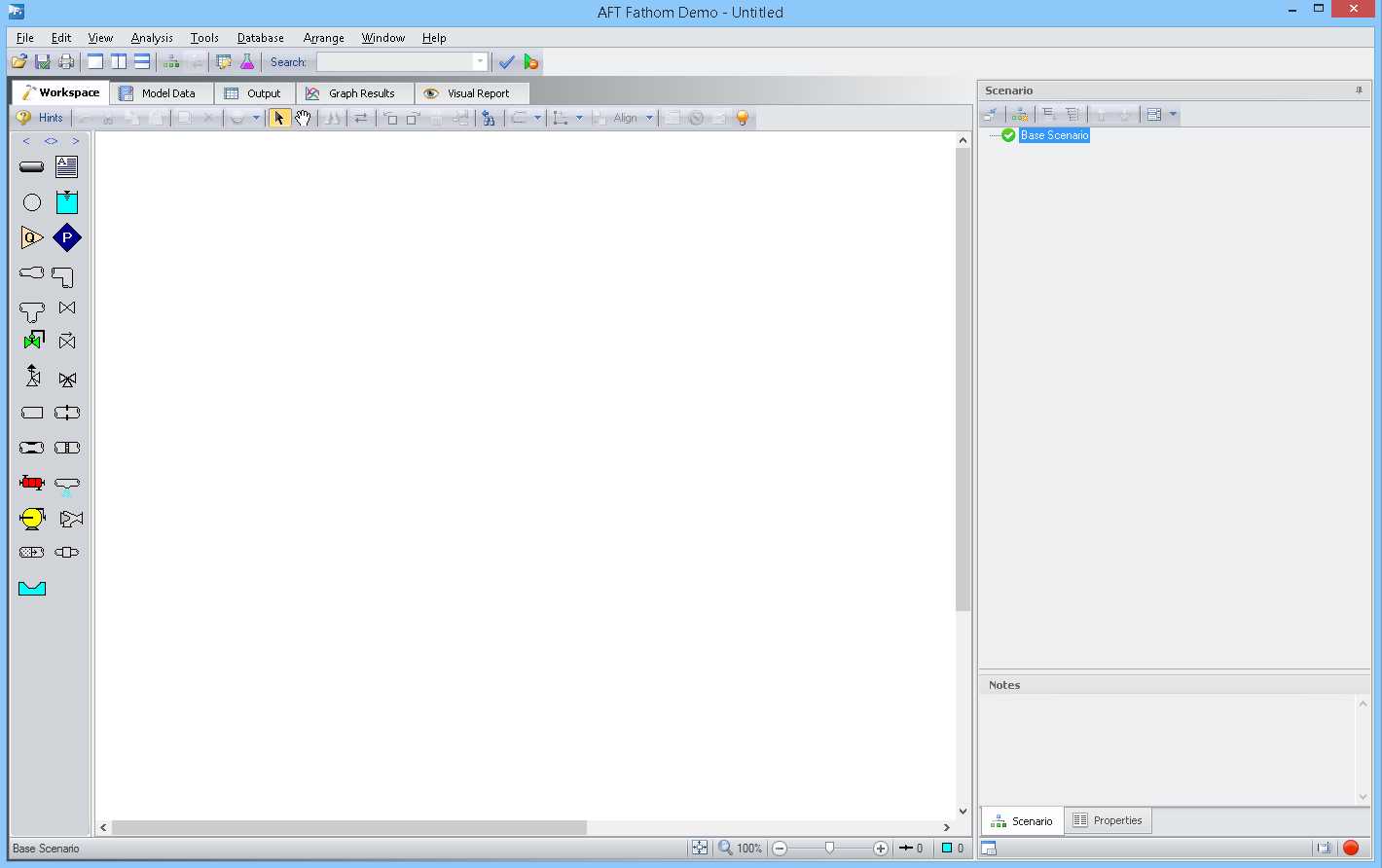Switch to the Graph Results tab
This screenshot has width=1382, height=868.
click(x=355, y=92)
